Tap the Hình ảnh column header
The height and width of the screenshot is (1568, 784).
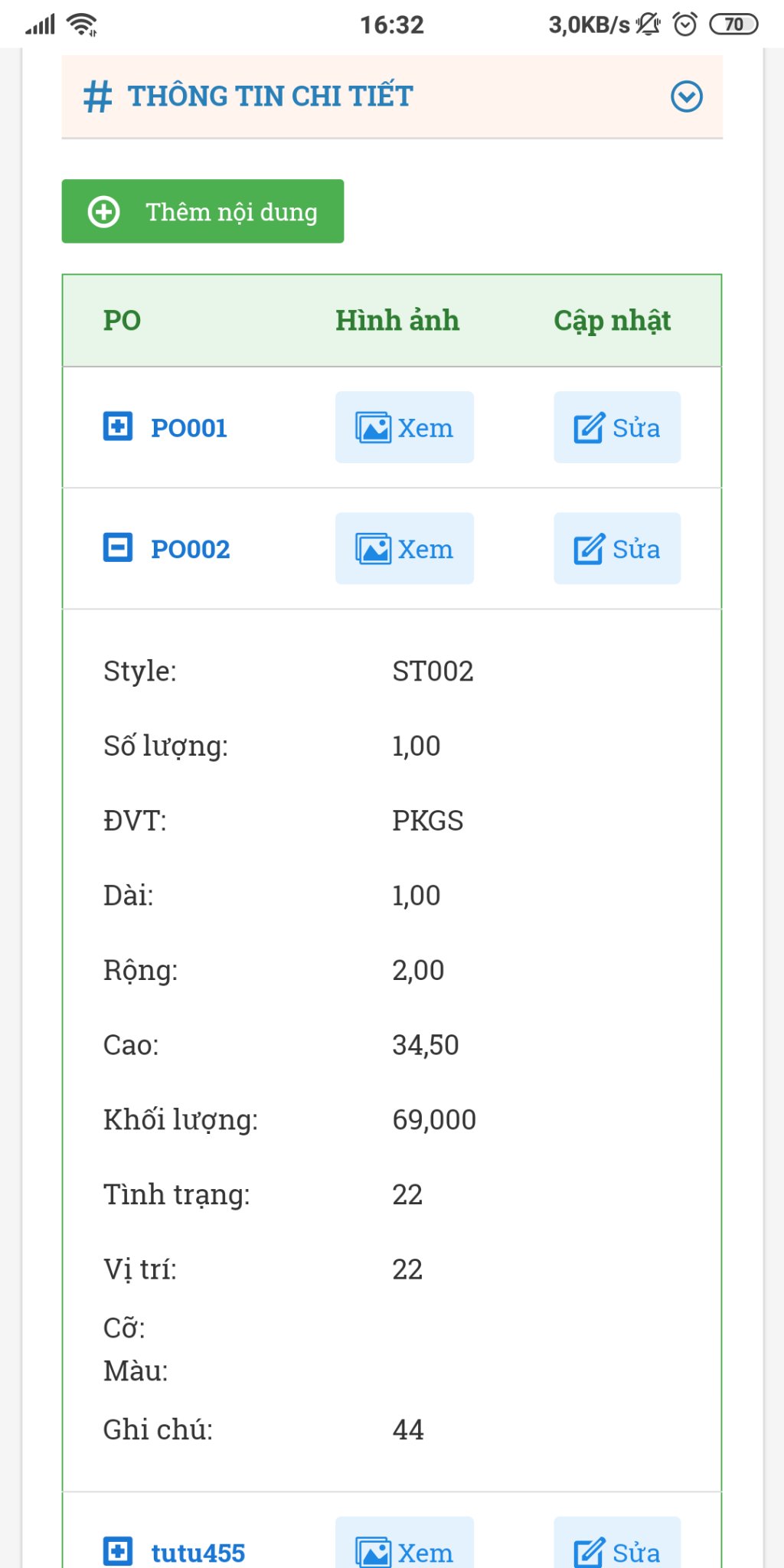397,321
